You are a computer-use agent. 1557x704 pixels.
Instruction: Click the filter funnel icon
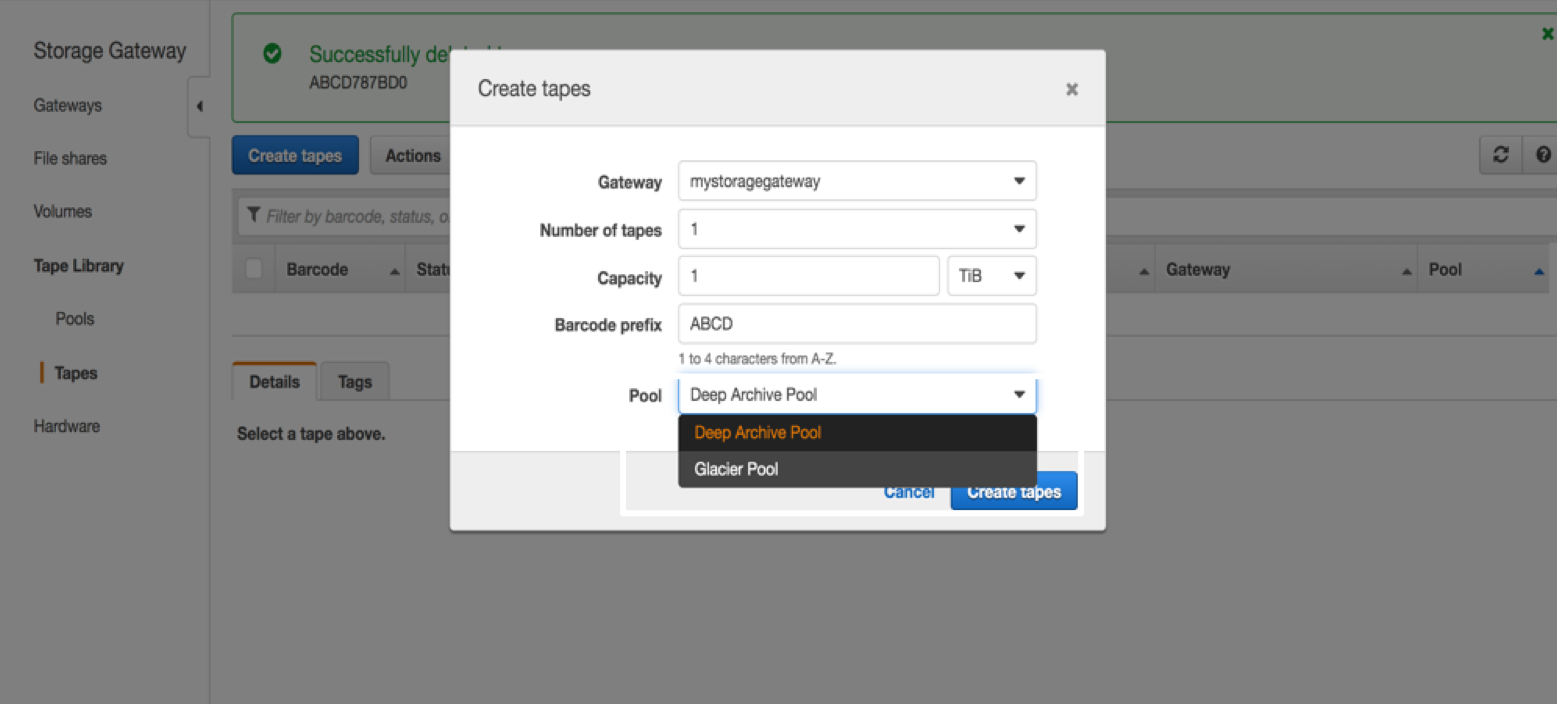253,216
